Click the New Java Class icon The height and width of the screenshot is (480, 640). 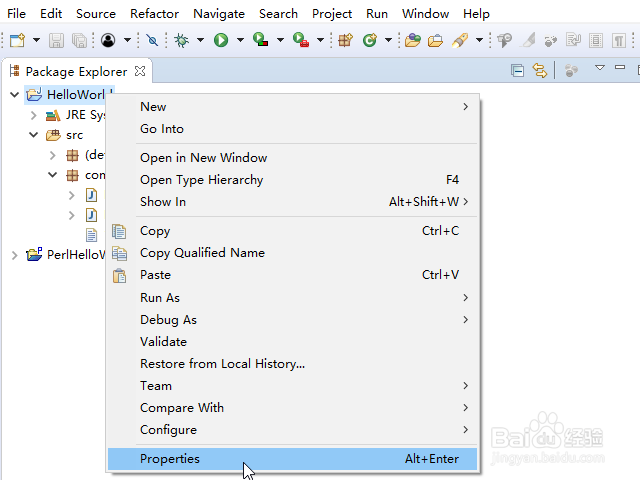tap(370, 40)
